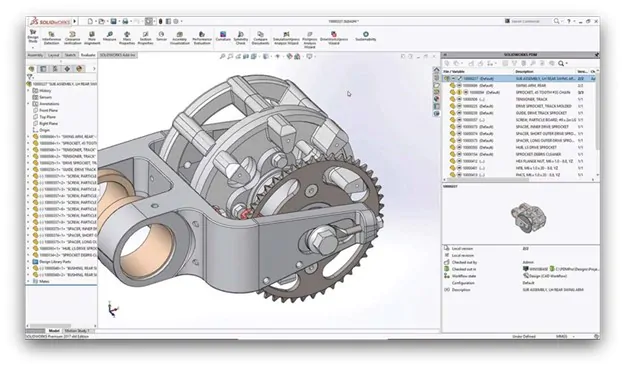Image resolution: width=624 pixels, height=367 pixels.
Task: Collapse the top assembly row in PDM list
Action: pos(453,78)
